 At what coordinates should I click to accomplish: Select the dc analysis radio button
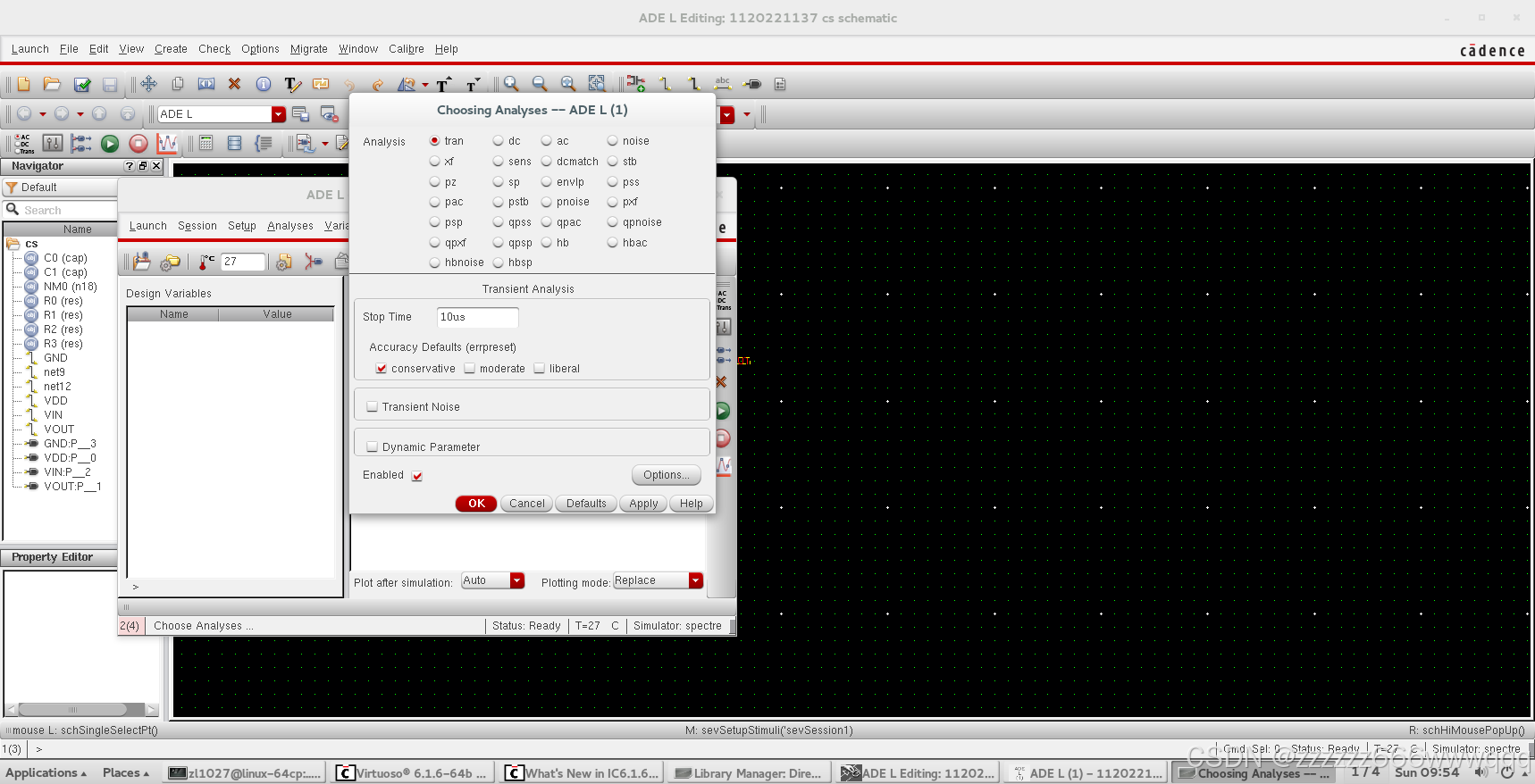[498, 141]
